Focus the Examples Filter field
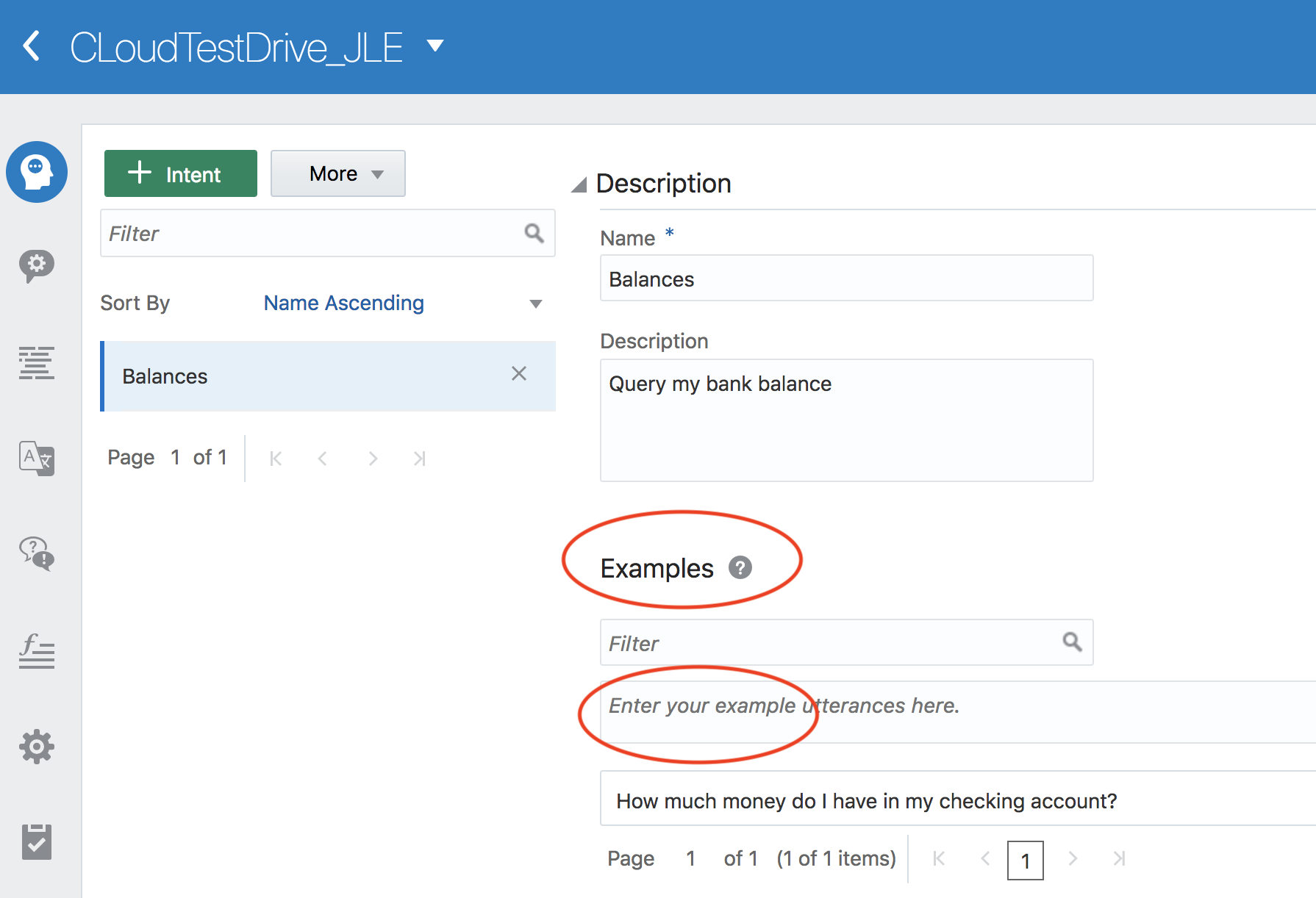1316x898 pixels. click(x=847, y=642)
